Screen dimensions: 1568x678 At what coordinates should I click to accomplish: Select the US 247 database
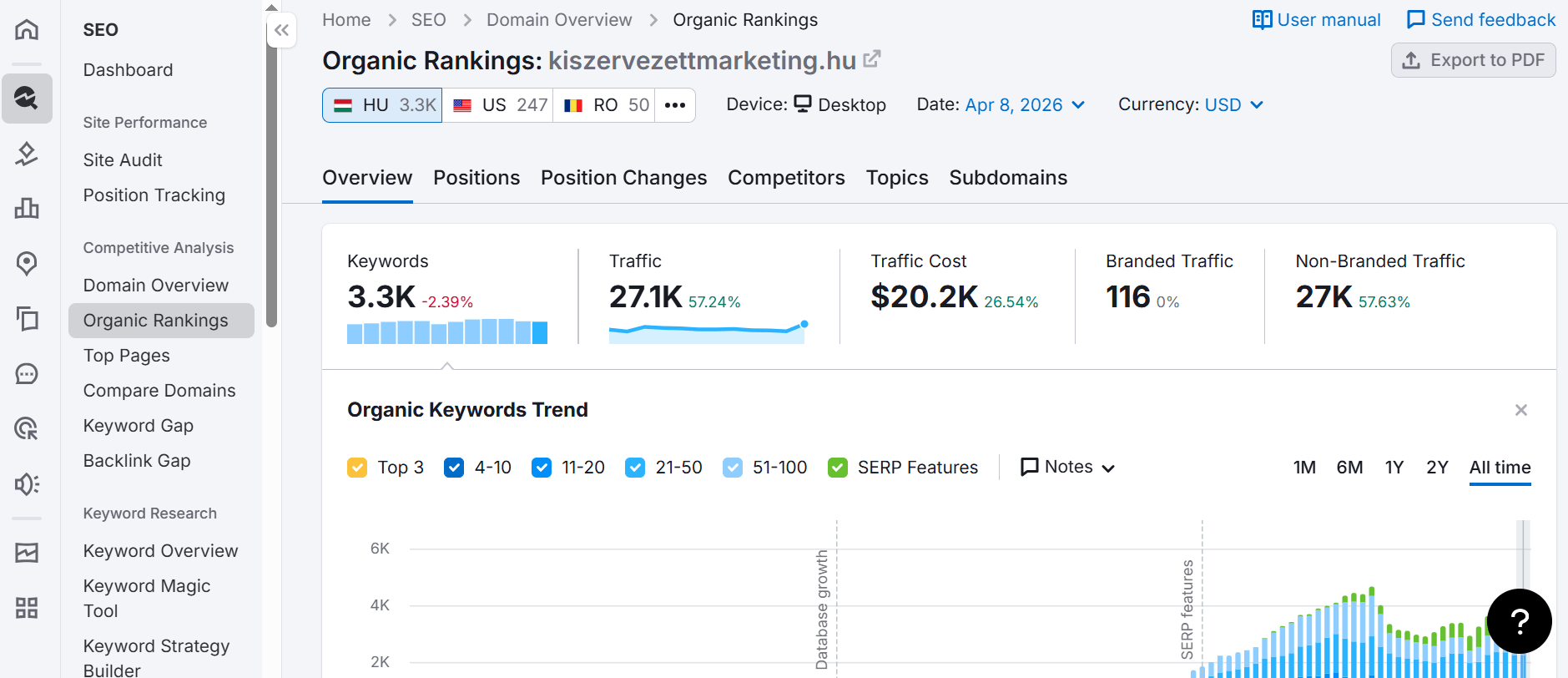point(497,105)
